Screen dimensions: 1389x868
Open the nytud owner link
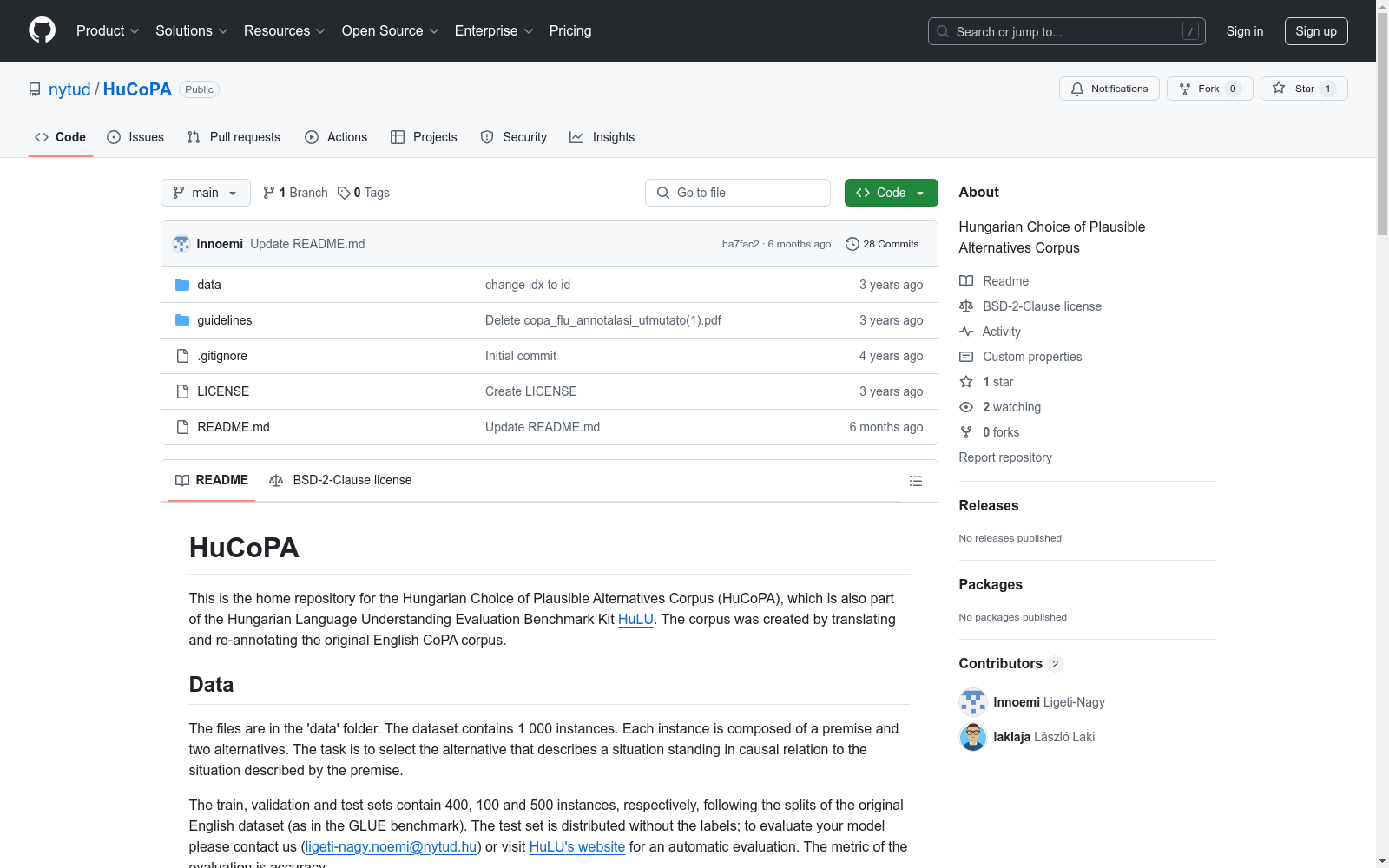tap(69, 89)
